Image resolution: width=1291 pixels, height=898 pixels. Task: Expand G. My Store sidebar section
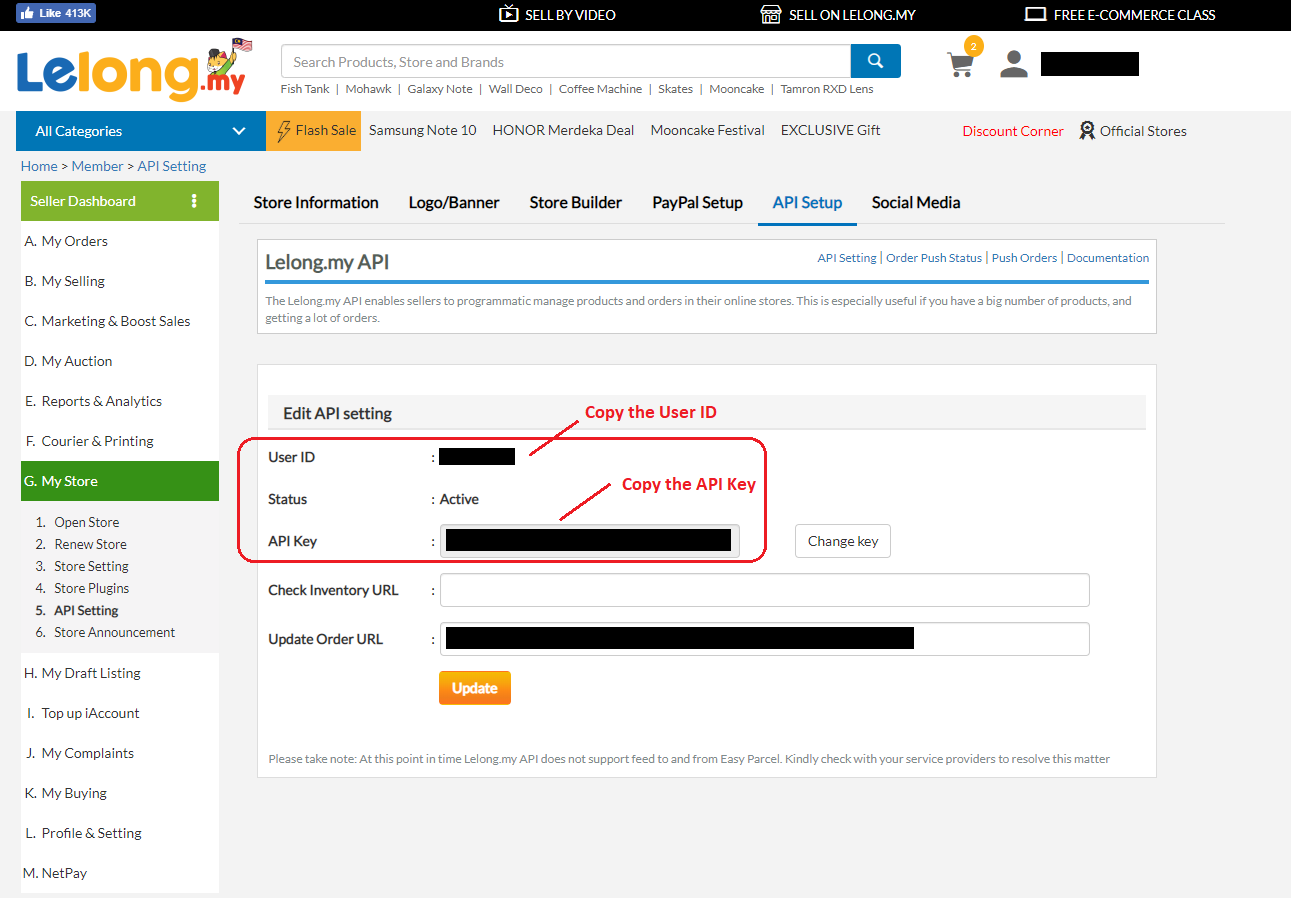tap(119, 481)
